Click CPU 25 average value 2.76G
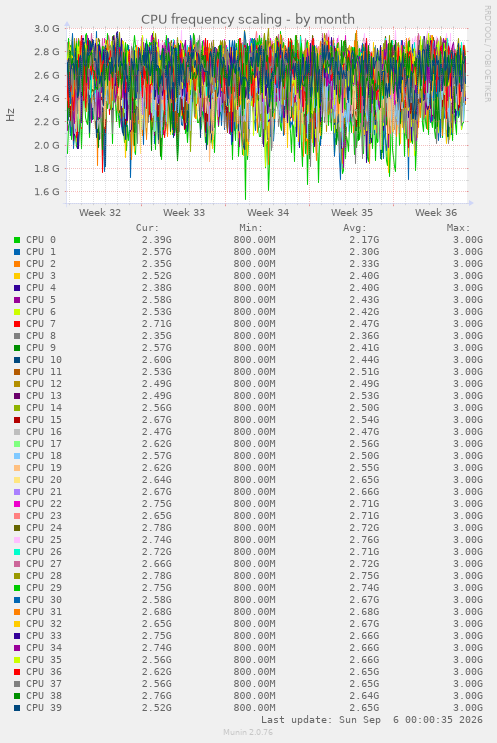Screen dimensions: 497x743 364,540
